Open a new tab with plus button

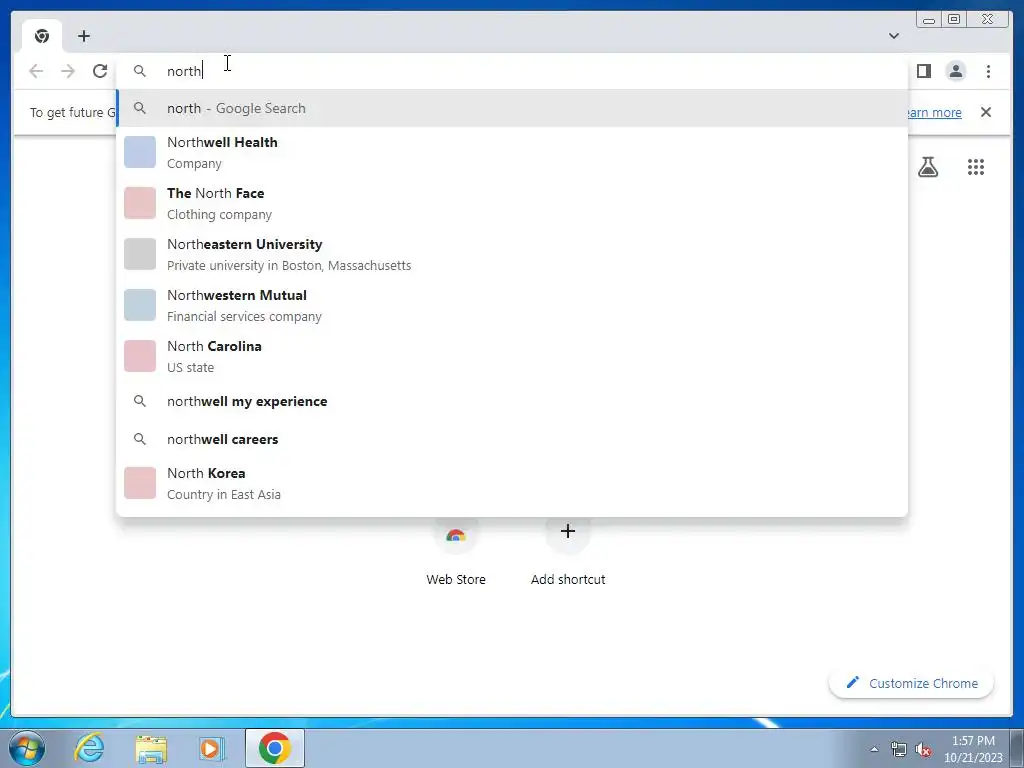[x=84, y=36]
